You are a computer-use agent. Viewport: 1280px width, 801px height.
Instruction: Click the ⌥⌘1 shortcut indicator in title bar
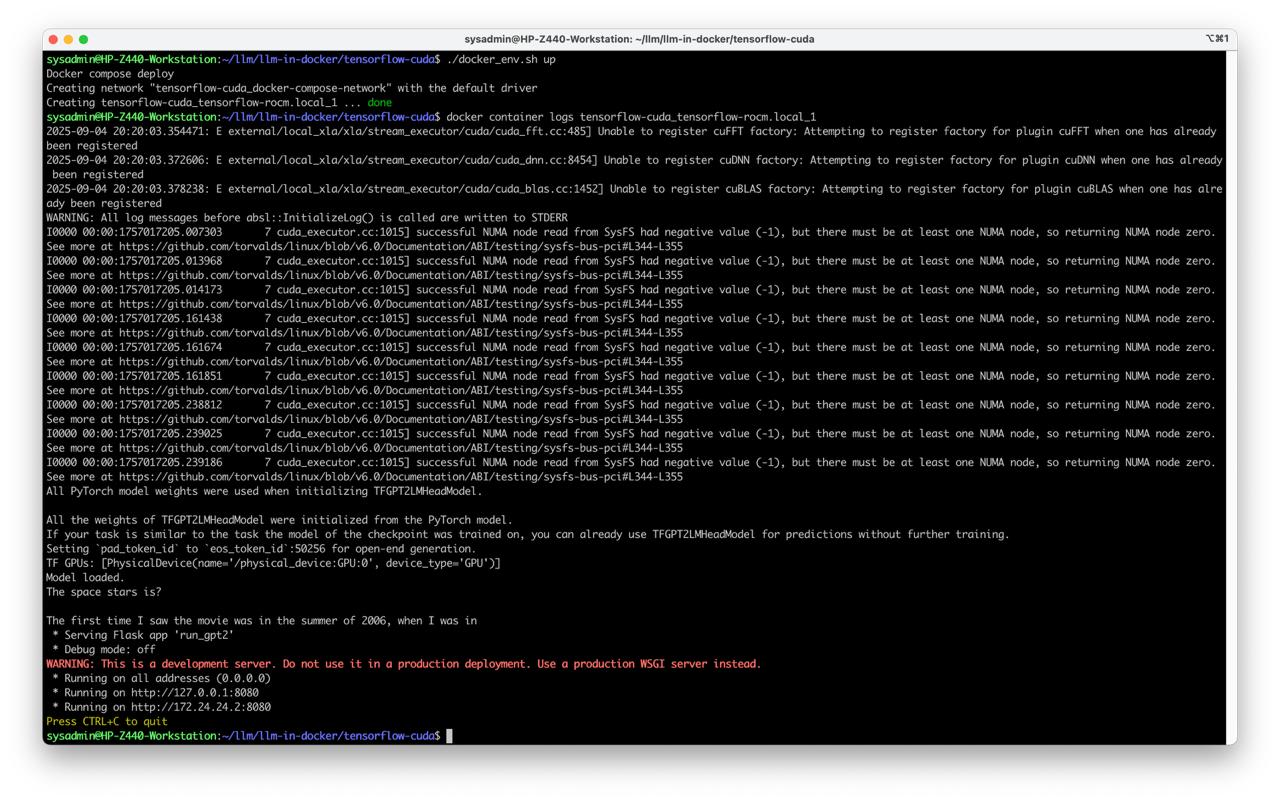pos(1217,39)
